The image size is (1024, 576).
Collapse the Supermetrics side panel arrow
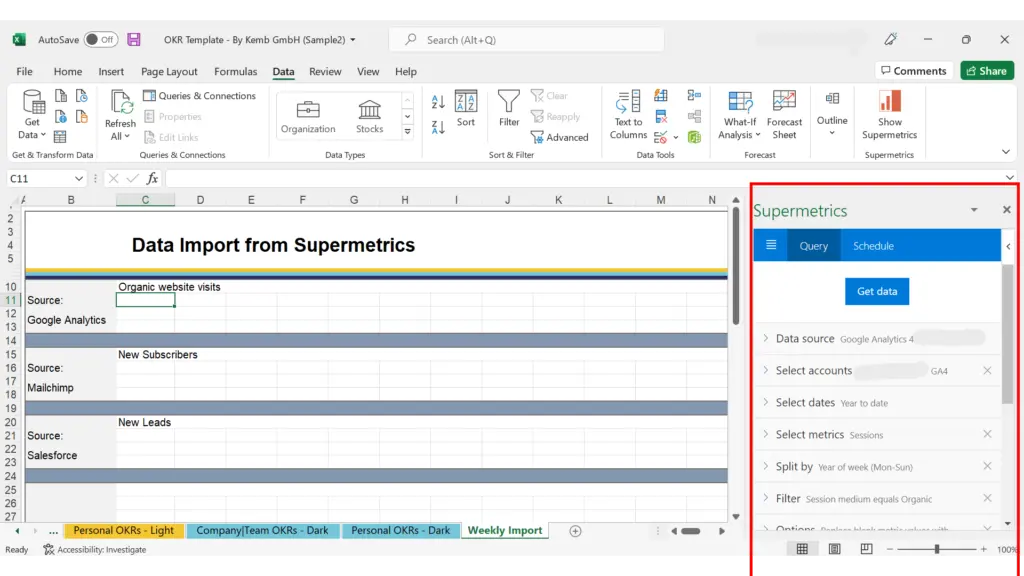pos(1008,246)
